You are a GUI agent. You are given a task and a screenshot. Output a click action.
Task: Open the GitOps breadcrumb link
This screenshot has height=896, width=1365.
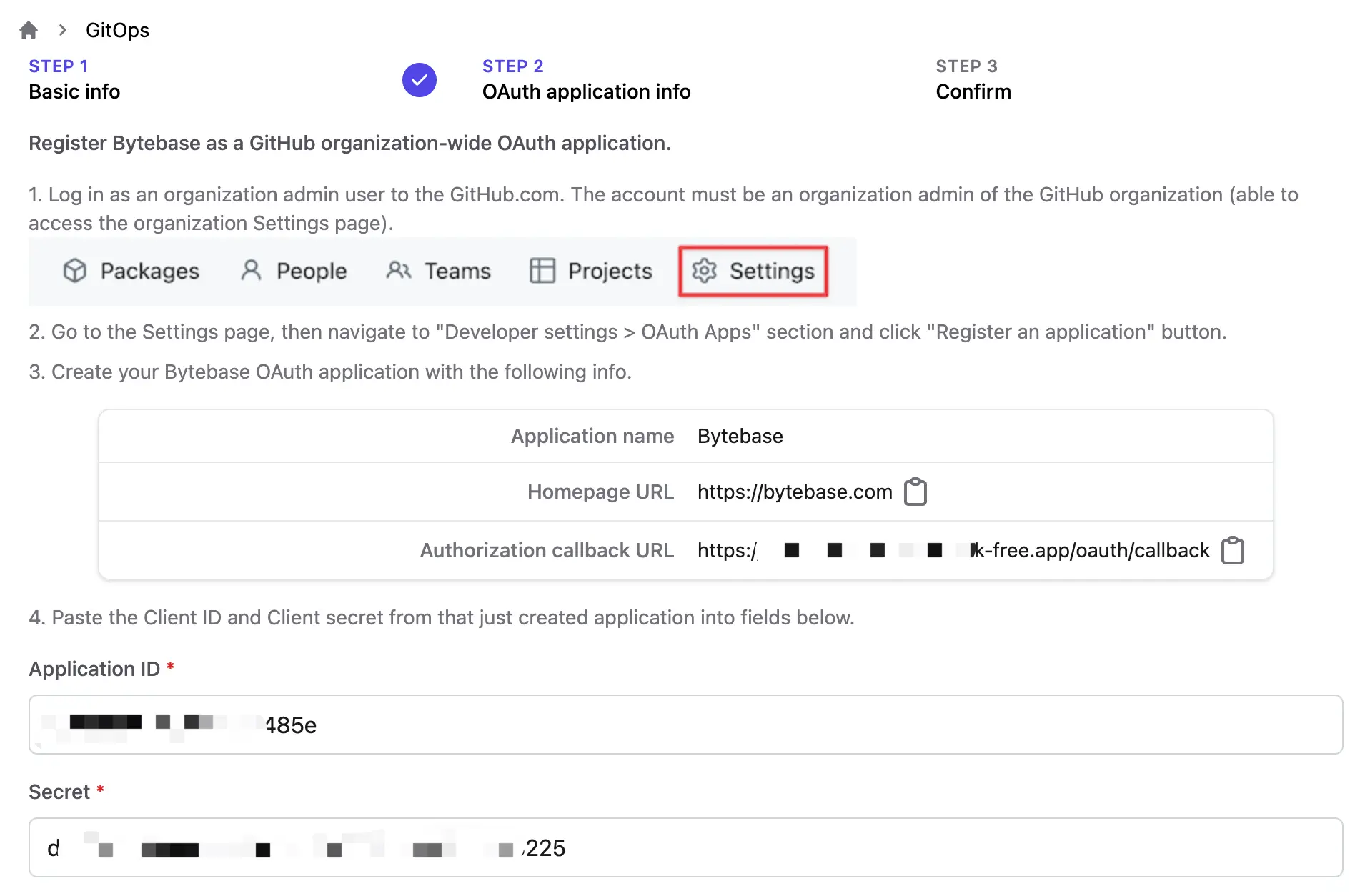[x=117, y=30]
